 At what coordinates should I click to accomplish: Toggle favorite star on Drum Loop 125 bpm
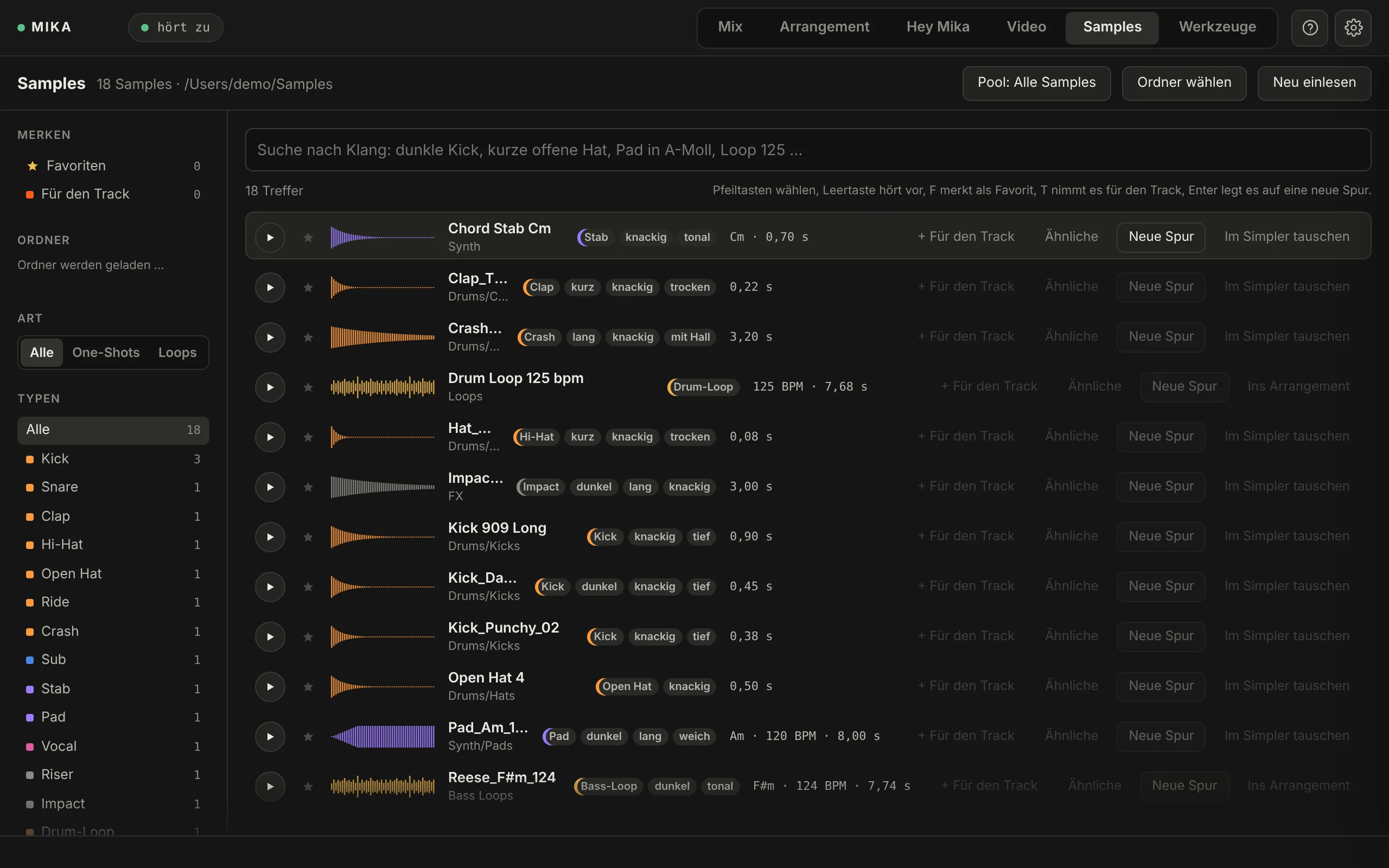point(308,387)
